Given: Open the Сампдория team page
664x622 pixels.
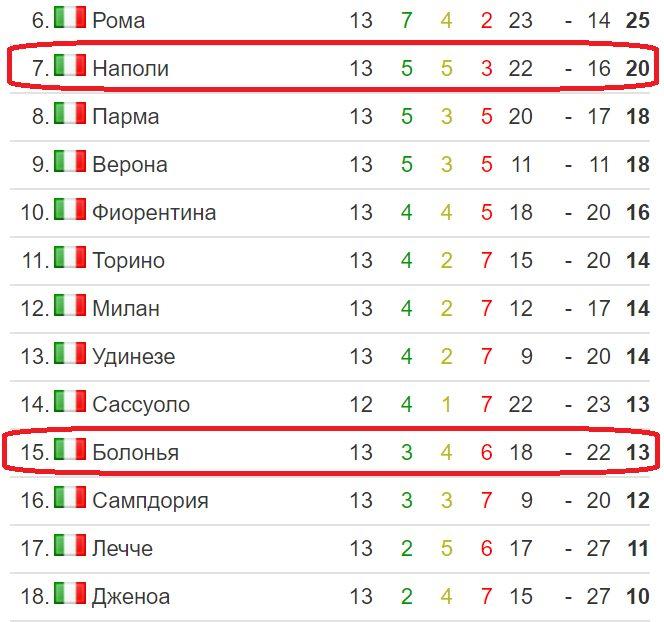Looking at the screenshot, I should (150, 500).
